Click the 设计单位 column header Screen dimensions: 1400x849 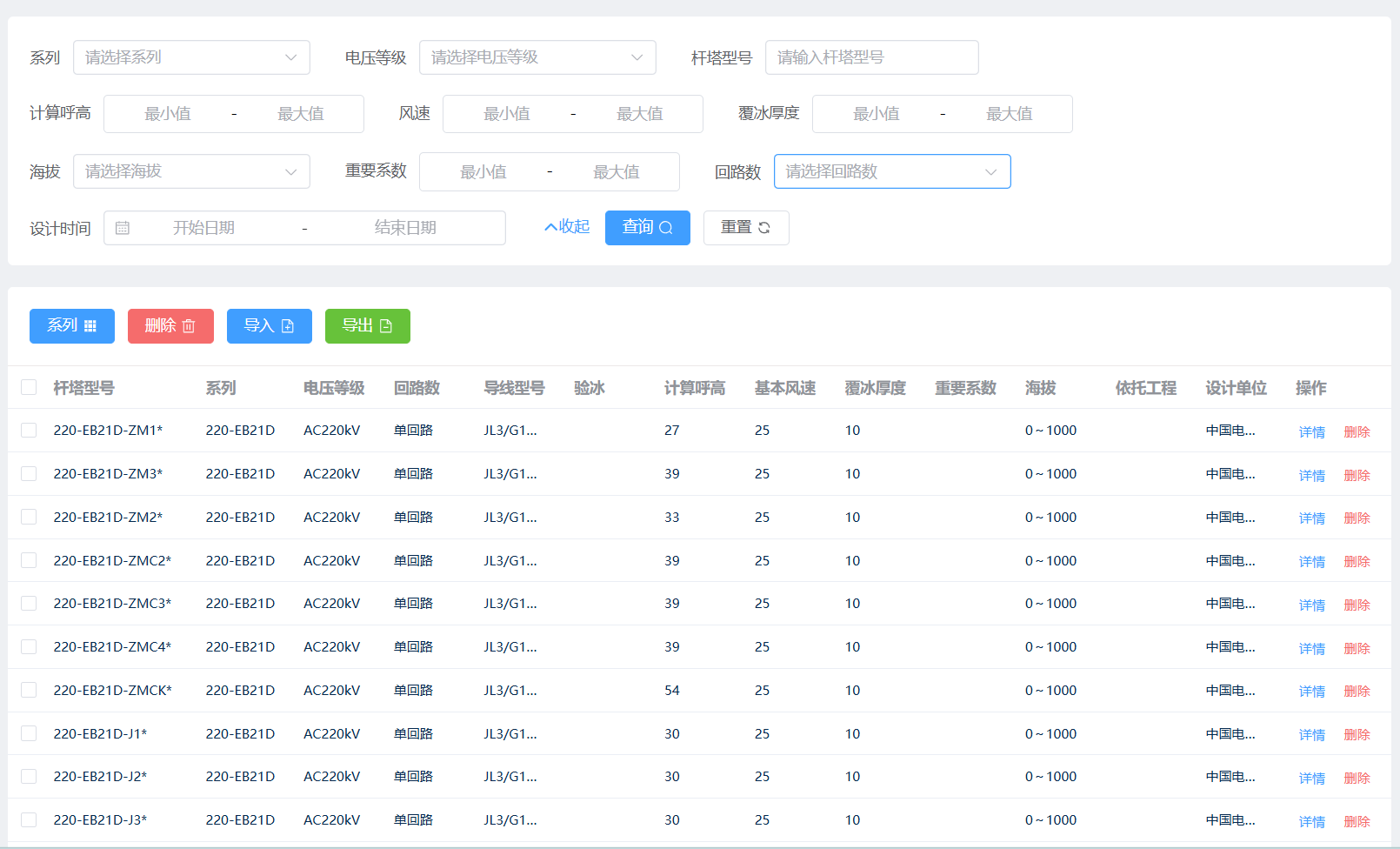coord(1237,388)
